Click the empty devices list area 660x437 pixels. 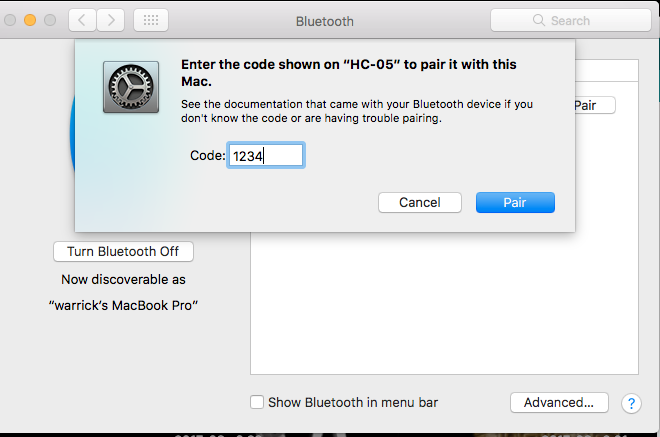click(444, 303)
